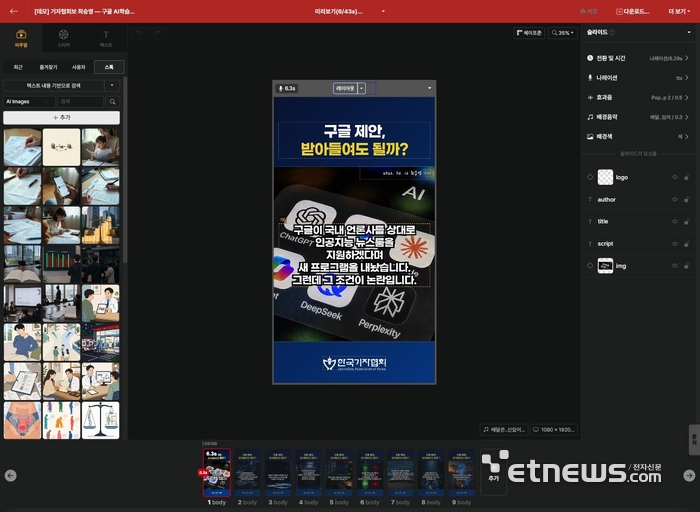The image size is (700, 512).
Task: Click the image icon for 배경색
Action: tap(590, 137)
